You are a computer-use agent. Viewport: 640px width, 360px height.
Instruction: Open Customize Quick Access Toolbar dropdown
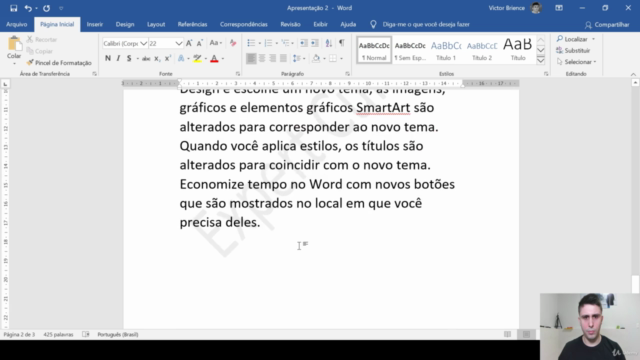tap(61, 8)
